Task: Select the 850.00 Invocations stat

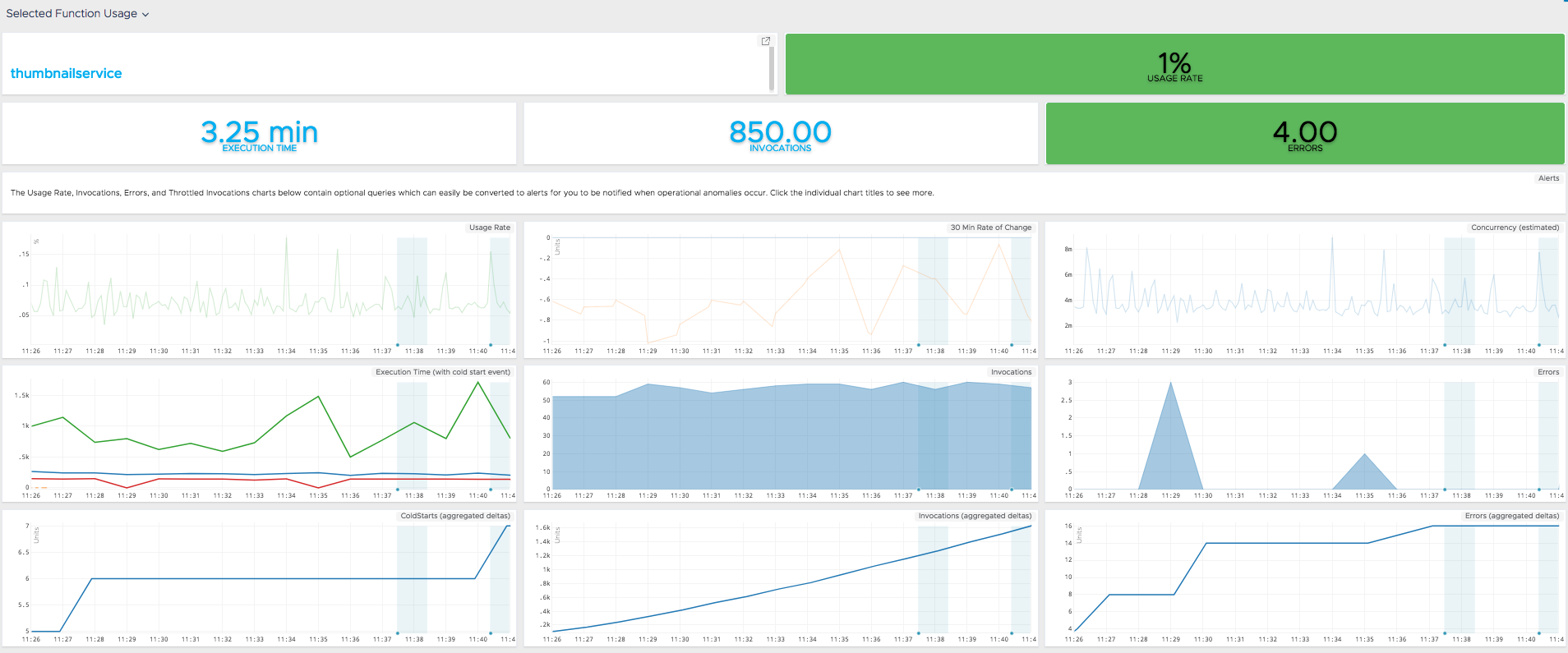Action: point(780,134)
